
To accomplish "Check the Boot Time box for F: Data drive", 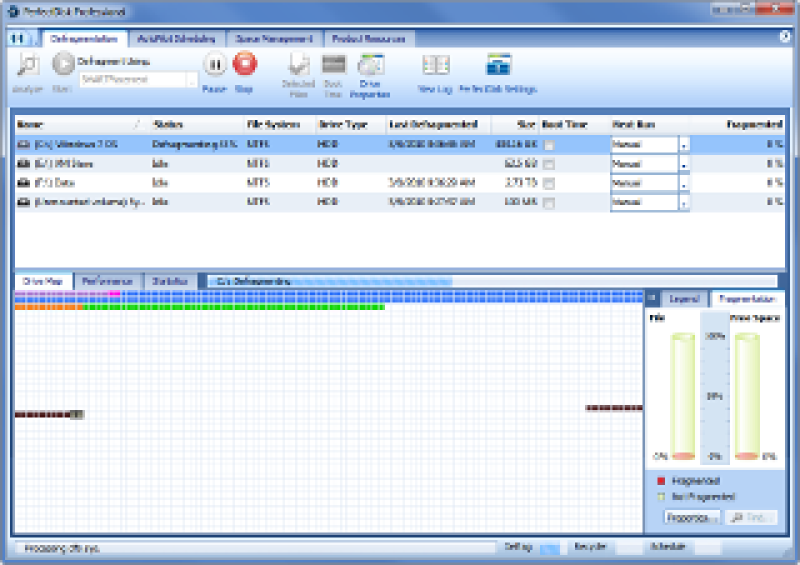I will pyautogui.click(x=549, y=183).
